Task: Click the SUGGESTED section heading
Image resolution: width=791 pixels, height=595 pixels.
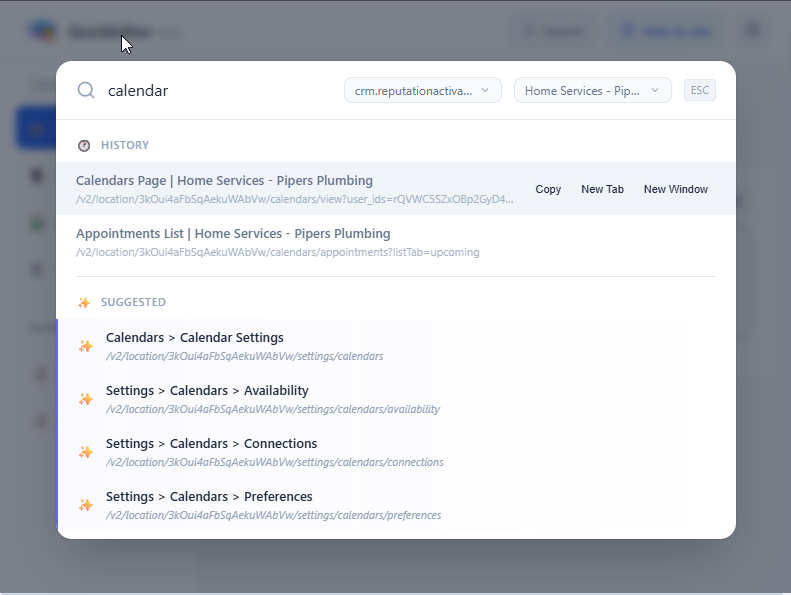Action: pos(133,302)
